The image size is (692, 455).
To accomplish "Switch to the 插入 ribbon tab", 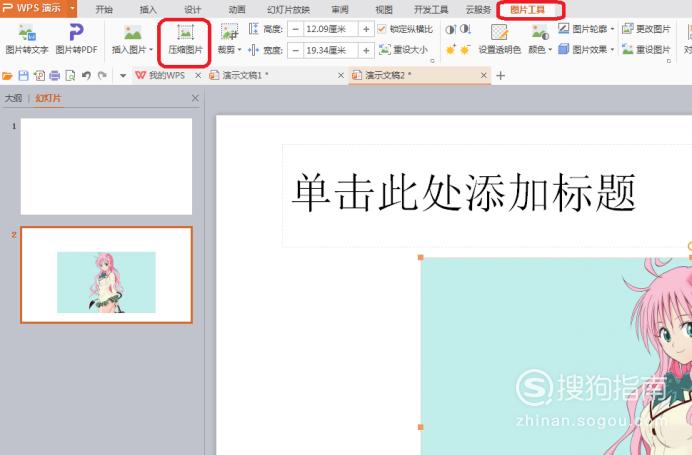I will pos(148,9).
